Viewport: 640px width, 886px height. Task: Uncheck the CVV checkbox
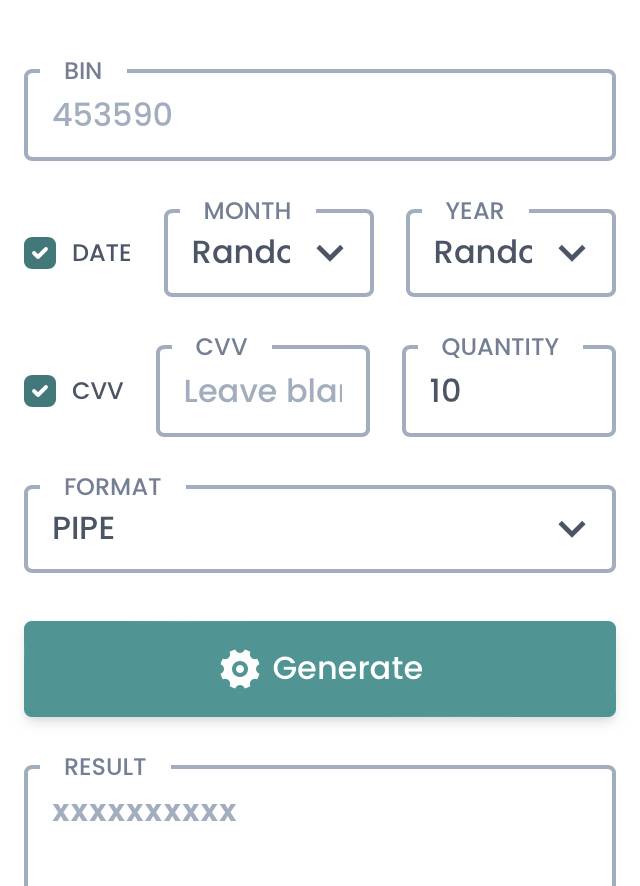click(x=40, y=390)
